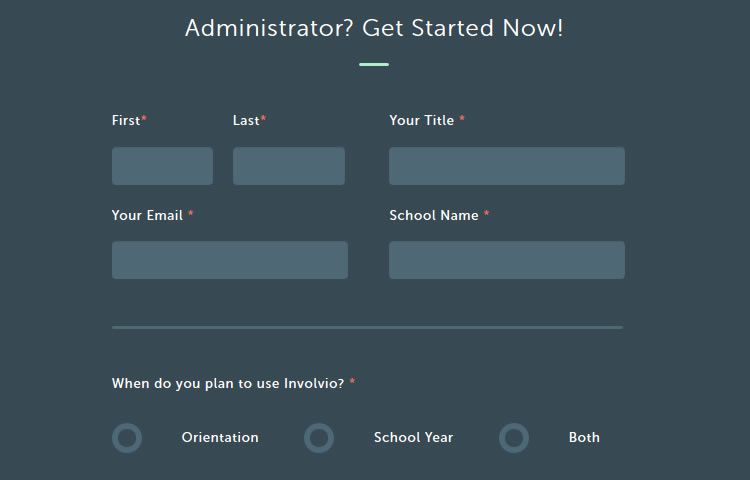Click the Last field label
Viewport: 750px width, 480px height.
pyautogui.click(x=246, y=121)
